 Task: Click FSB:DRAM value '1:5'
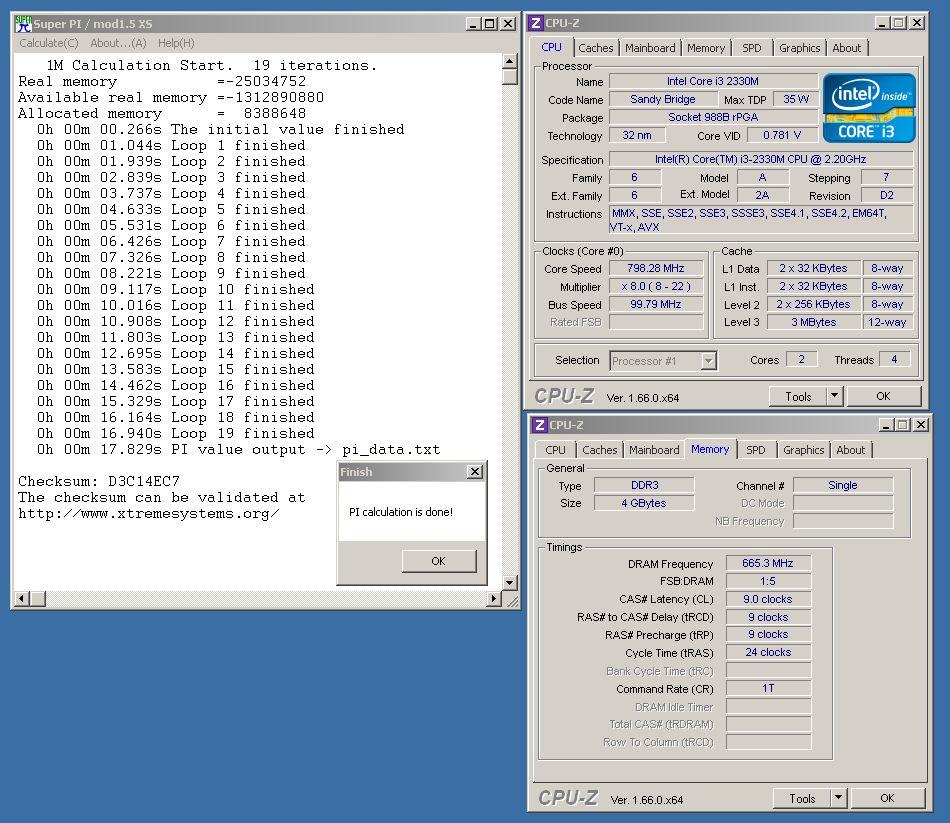pyautogui.click(x=768, y=581)
